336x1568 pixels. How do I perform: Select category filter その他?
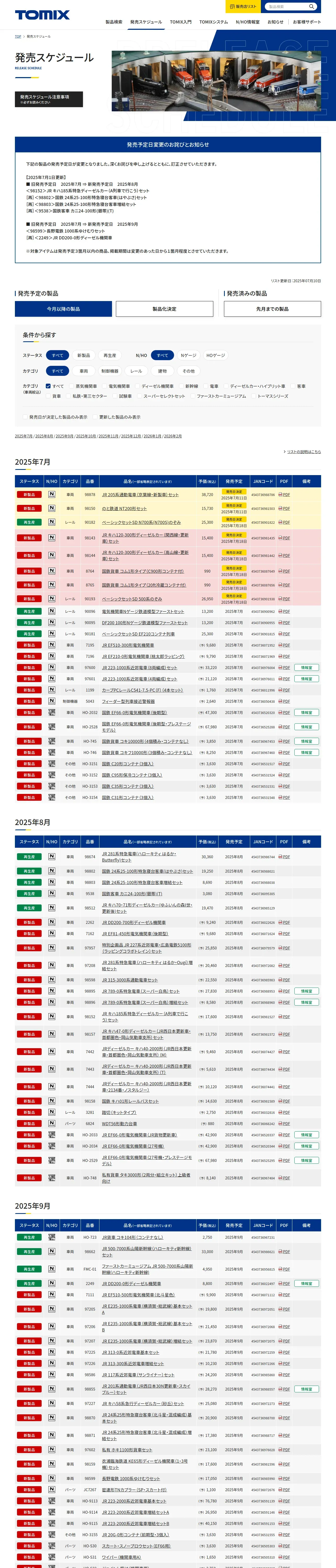click(x=188, y=371)
